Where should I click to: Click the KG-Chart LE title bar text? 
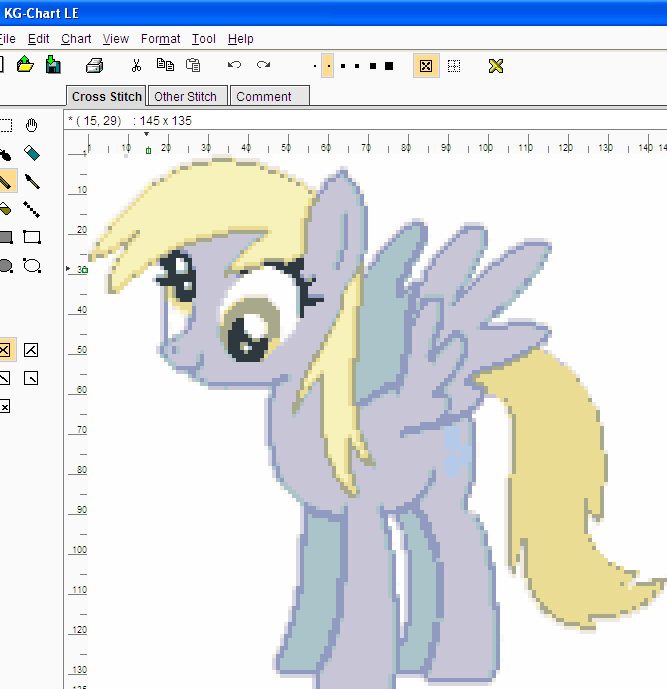pos(41,13)
